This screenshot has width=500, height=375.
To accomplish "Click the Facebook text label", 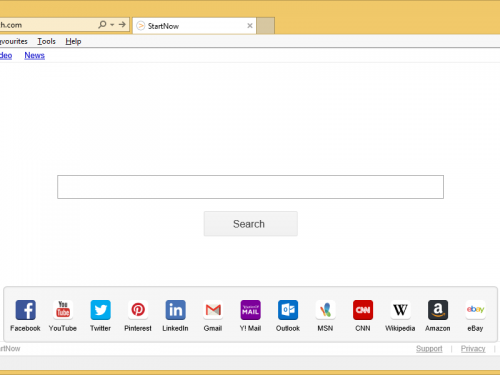I will [25, 328].
